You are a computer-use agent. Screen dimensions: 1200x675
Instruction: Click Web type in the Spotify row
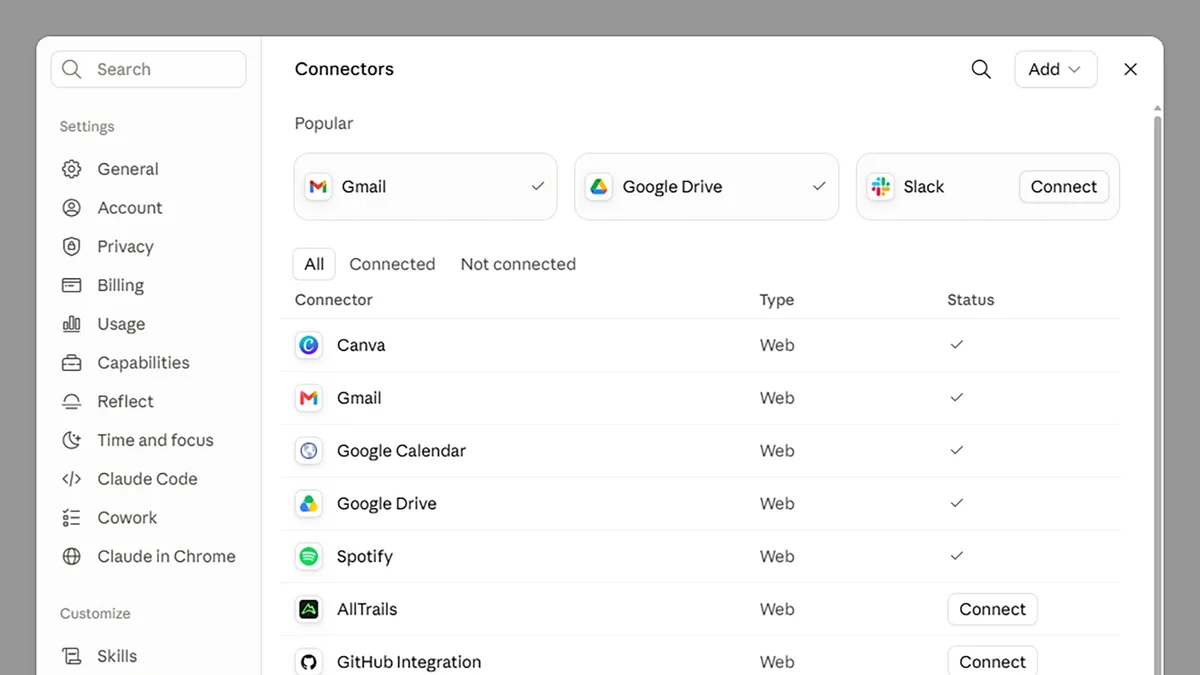(777, 556)
